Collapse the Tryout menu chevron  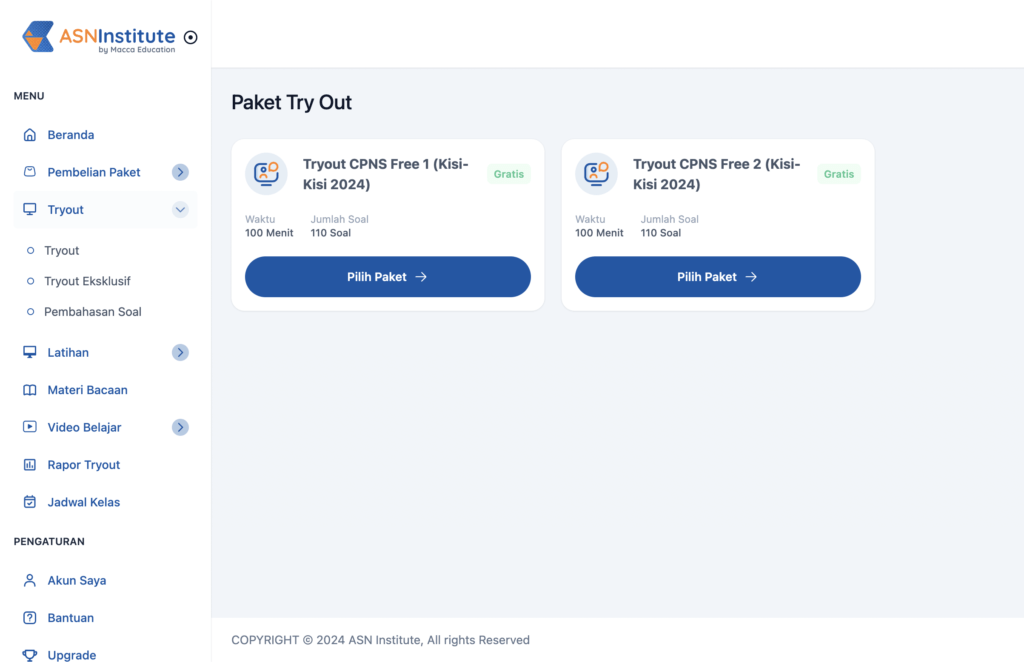[x=180, y=210]
